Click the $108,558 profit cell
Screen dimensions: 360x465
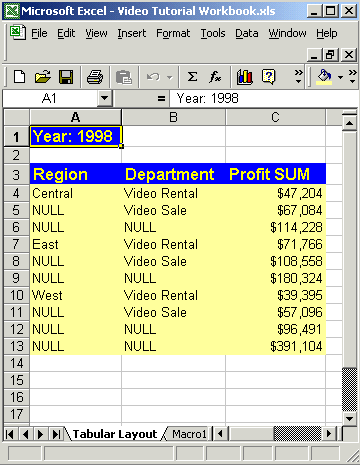coord(275,261)
